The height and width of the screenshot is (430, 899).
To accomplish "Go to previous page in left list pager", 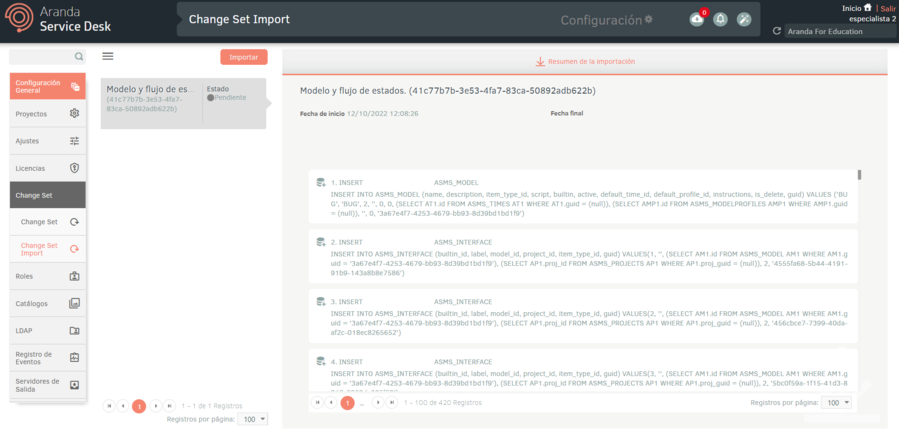I will [x=123, y=406].
